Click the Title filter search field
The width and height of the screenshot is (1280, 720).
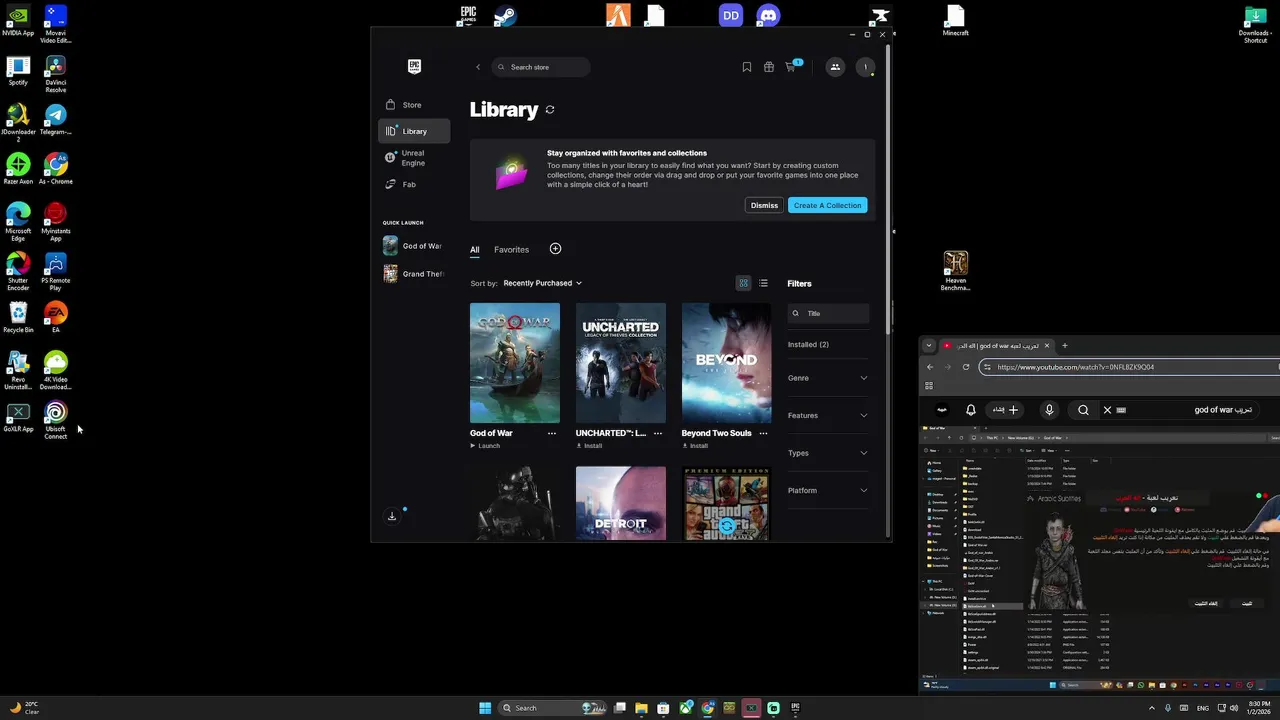pos(828,313)
